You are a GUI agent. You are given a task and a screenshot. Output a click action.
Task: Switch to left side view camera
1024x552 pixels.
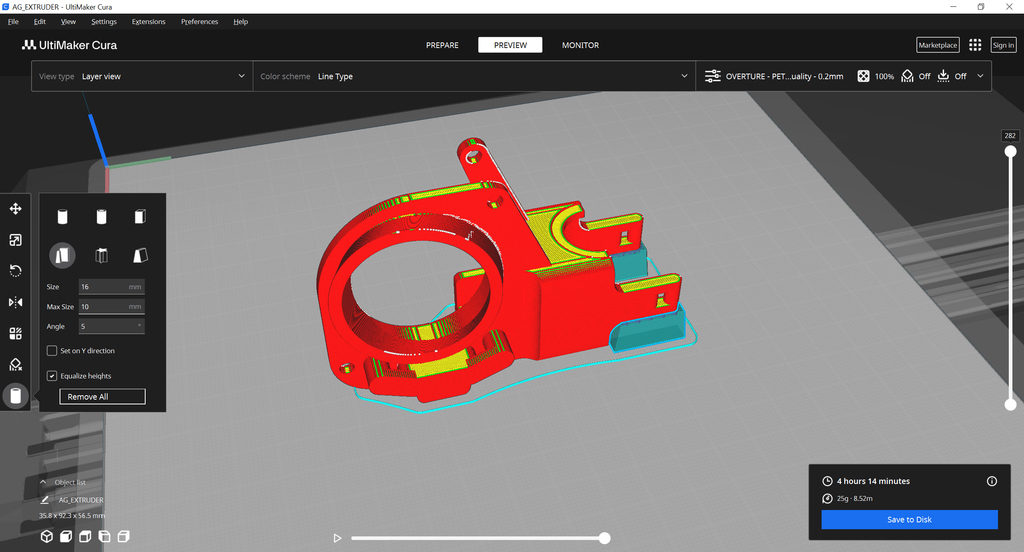pyautogui.click(x=104, y=536)
